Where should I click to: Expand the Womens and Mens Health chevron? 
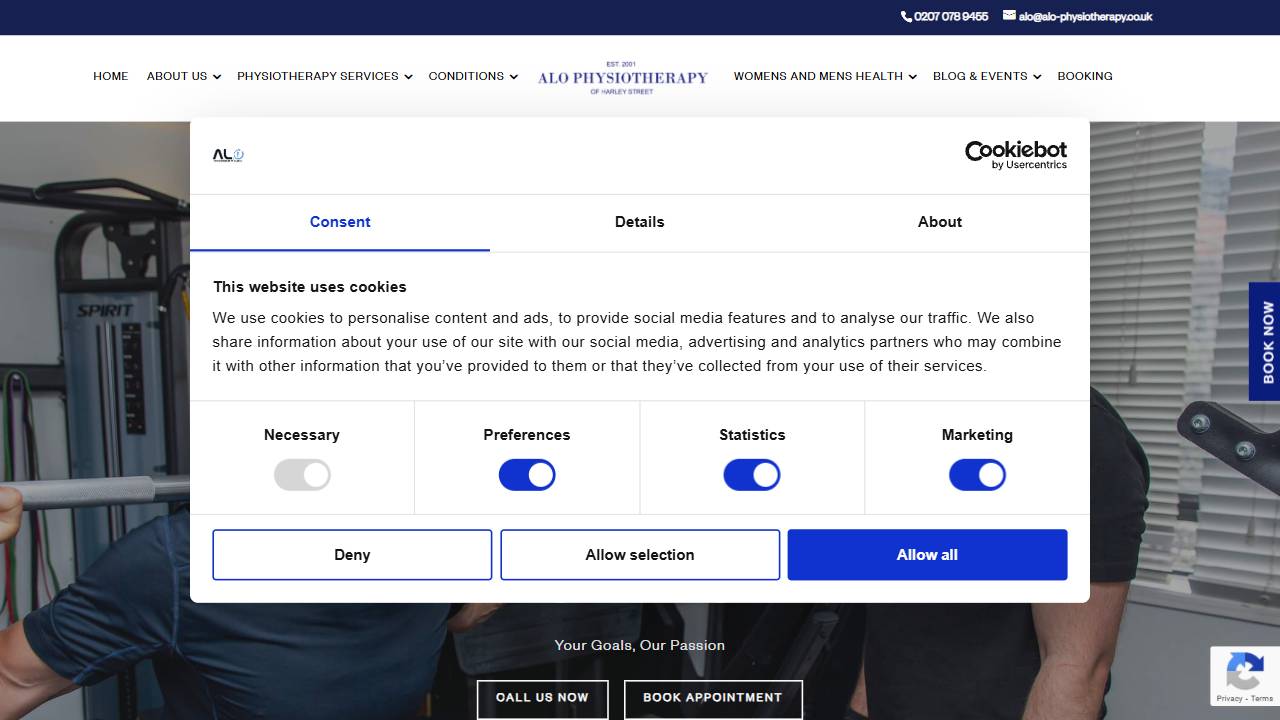click(x=912, y=77)
